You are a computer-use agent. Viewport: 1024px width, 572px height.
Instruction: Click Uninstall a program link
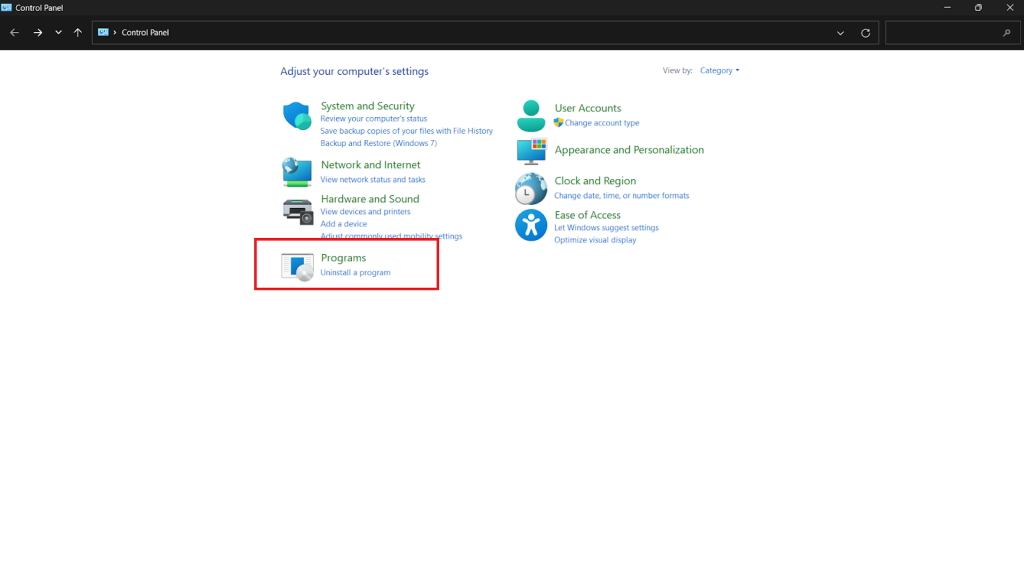[x=355, y=272]
